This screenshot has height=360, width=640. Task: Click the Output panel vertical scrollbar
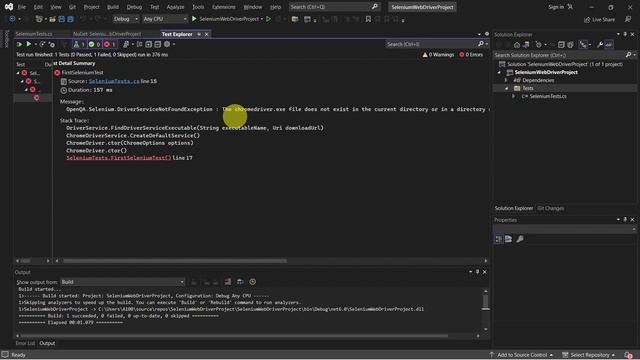coord(485,303)
